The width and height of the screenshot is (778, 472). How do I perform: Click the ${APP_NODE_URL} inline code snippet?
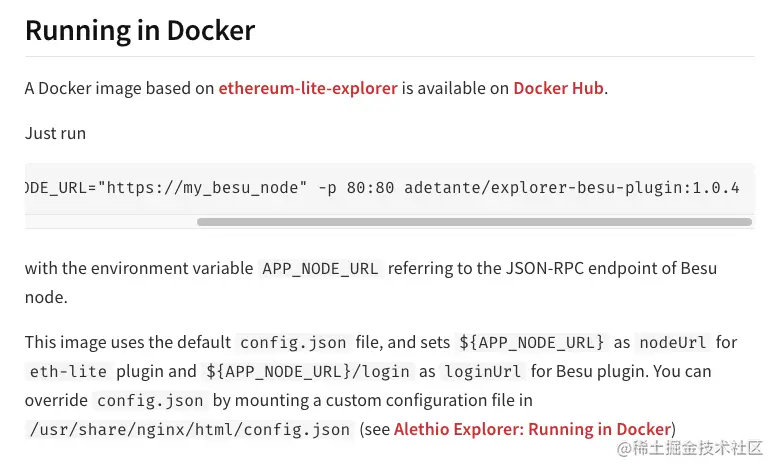tap(531, 342)
